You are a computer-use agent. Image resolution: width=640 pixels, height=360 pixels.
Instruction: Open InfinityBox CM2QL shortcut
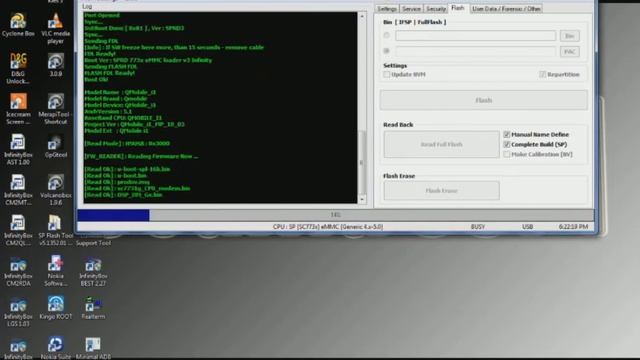coord(18,230)
